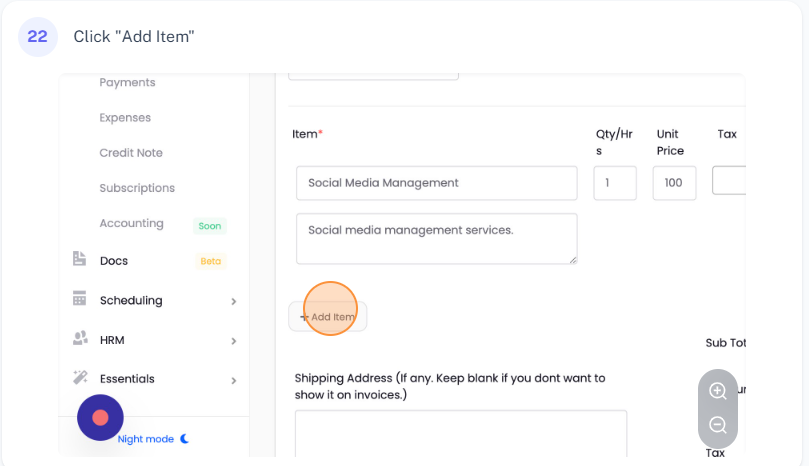Click the Docs document icon
This screenshot has width=809, height=466.
80,260
